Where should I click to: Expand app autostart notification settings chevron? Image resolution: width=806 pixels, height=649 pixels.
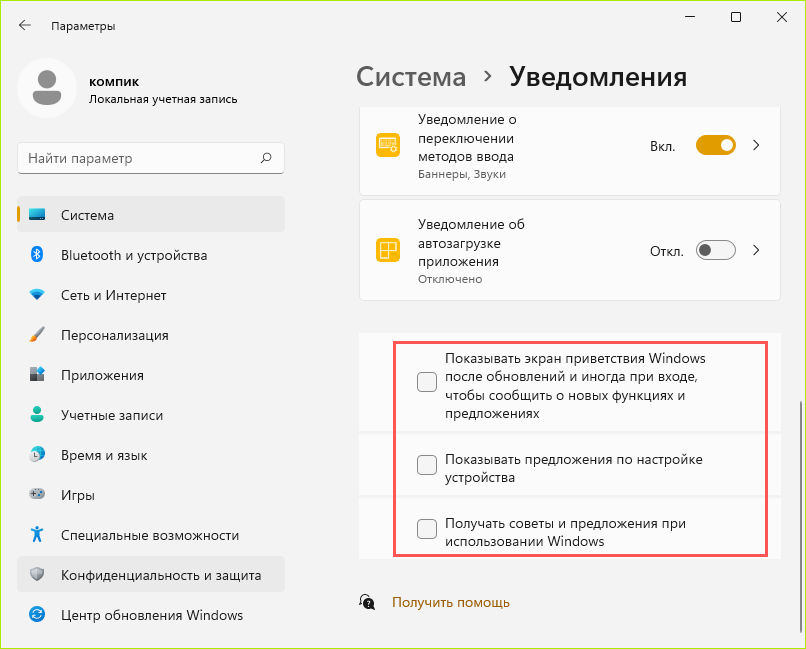point(756,250)
